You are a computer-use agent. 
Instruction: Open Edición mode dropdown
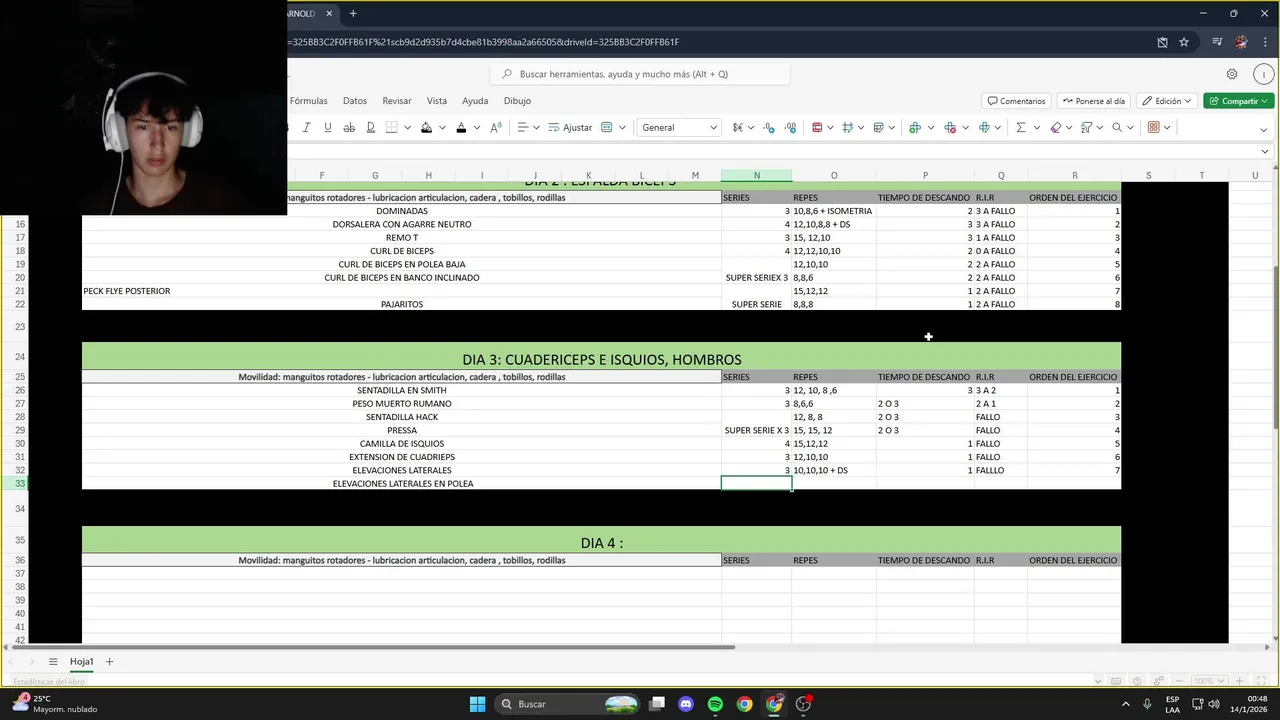[x=1167, y=101]
